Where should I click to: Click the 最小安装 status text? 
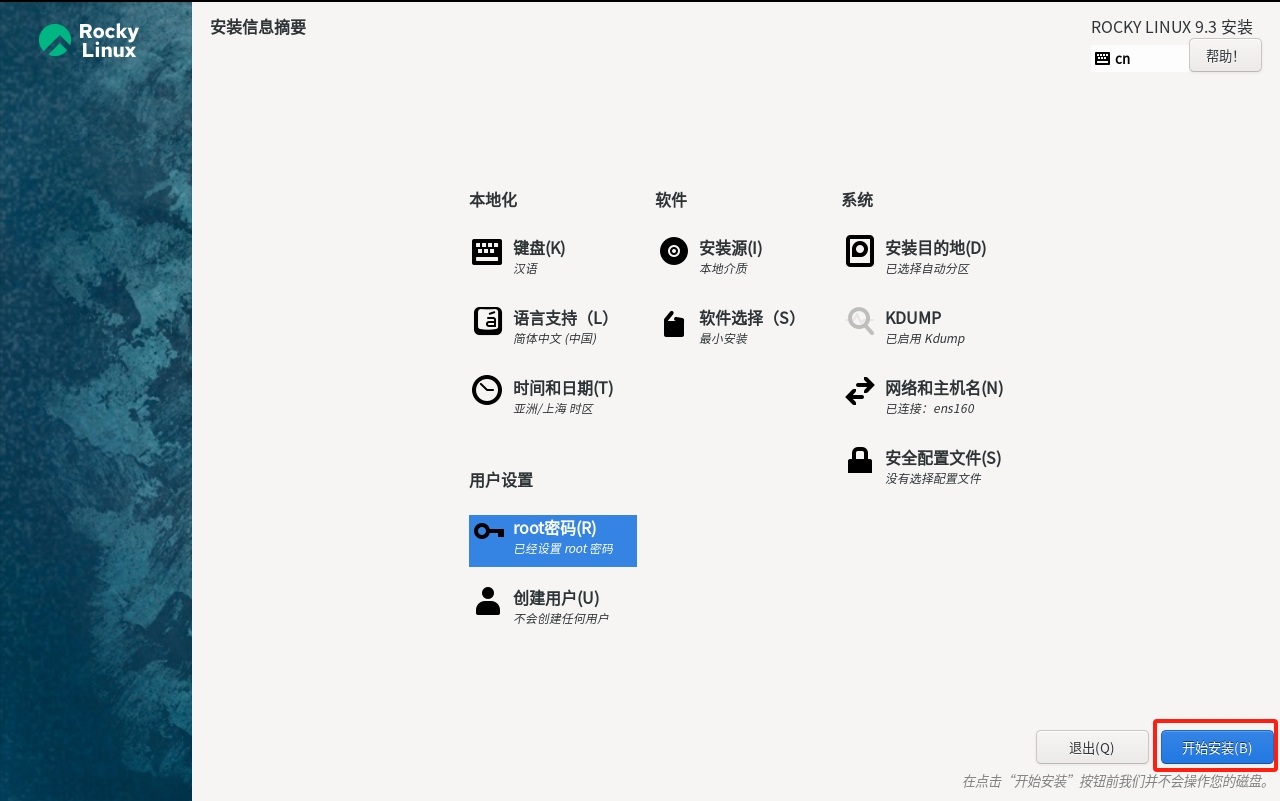point(723,339)
